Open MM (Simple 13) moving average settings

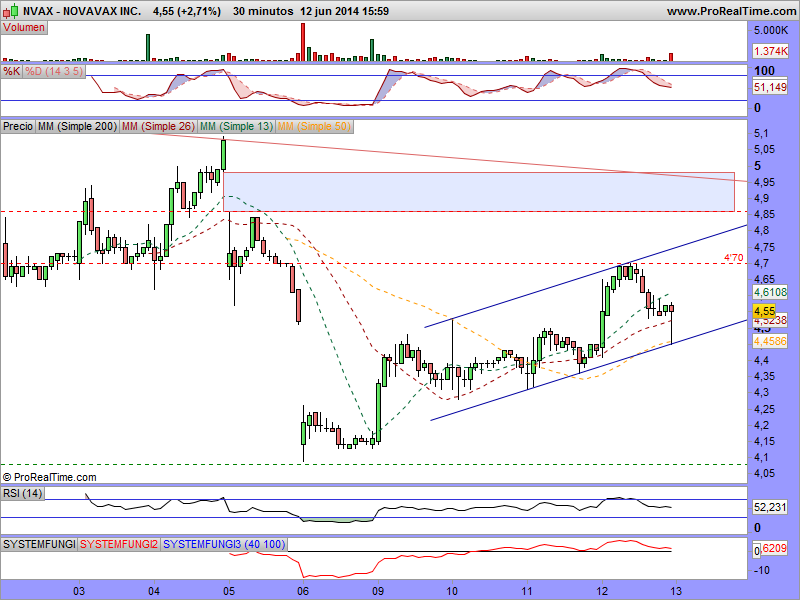[x=236, y=126]
